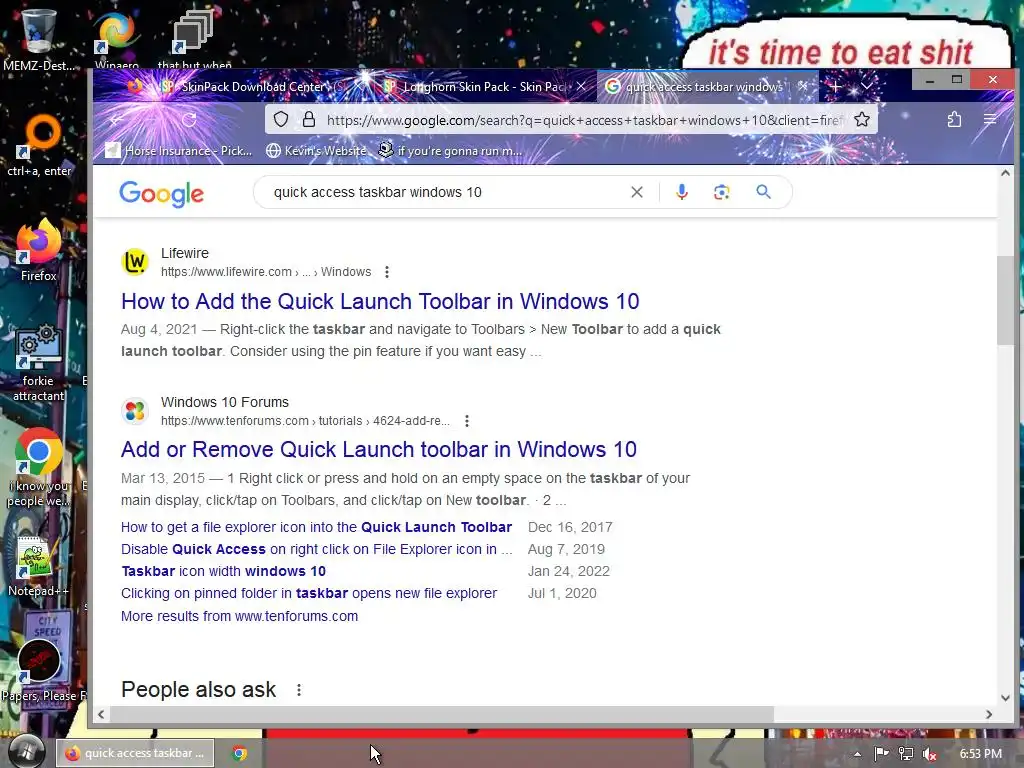1024x768 pixels.
Task: Go back with Firefox back arrow
Action: coord(118,120)
